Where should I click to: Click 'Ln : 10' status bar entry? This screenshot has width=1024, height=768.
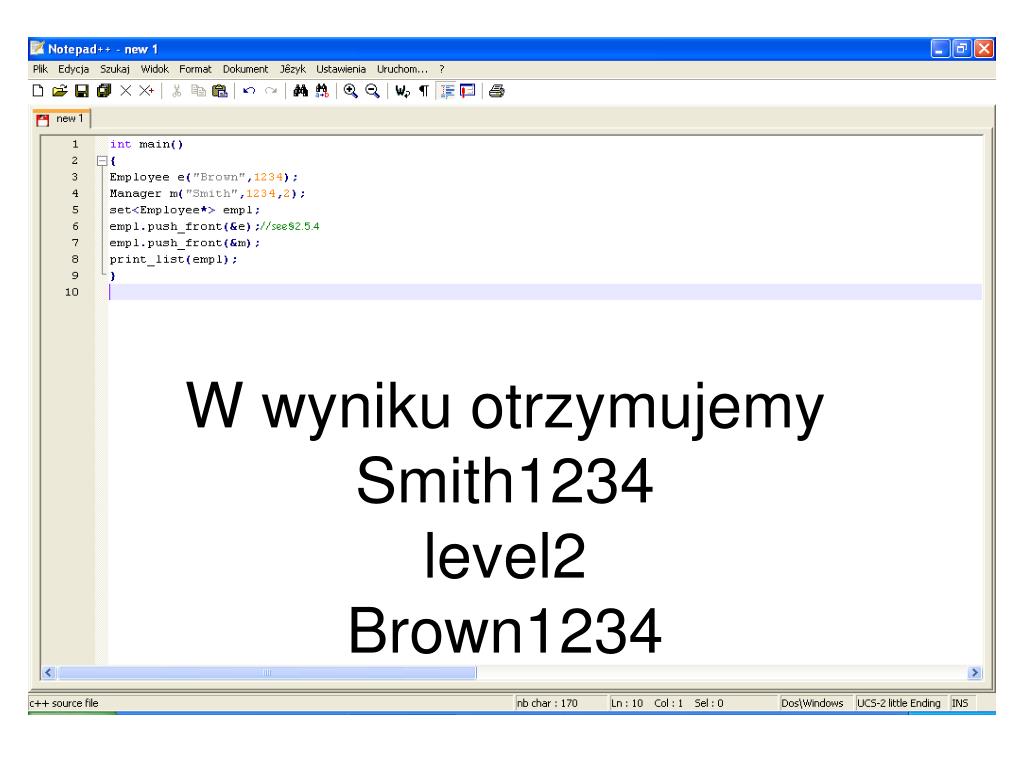627,703
